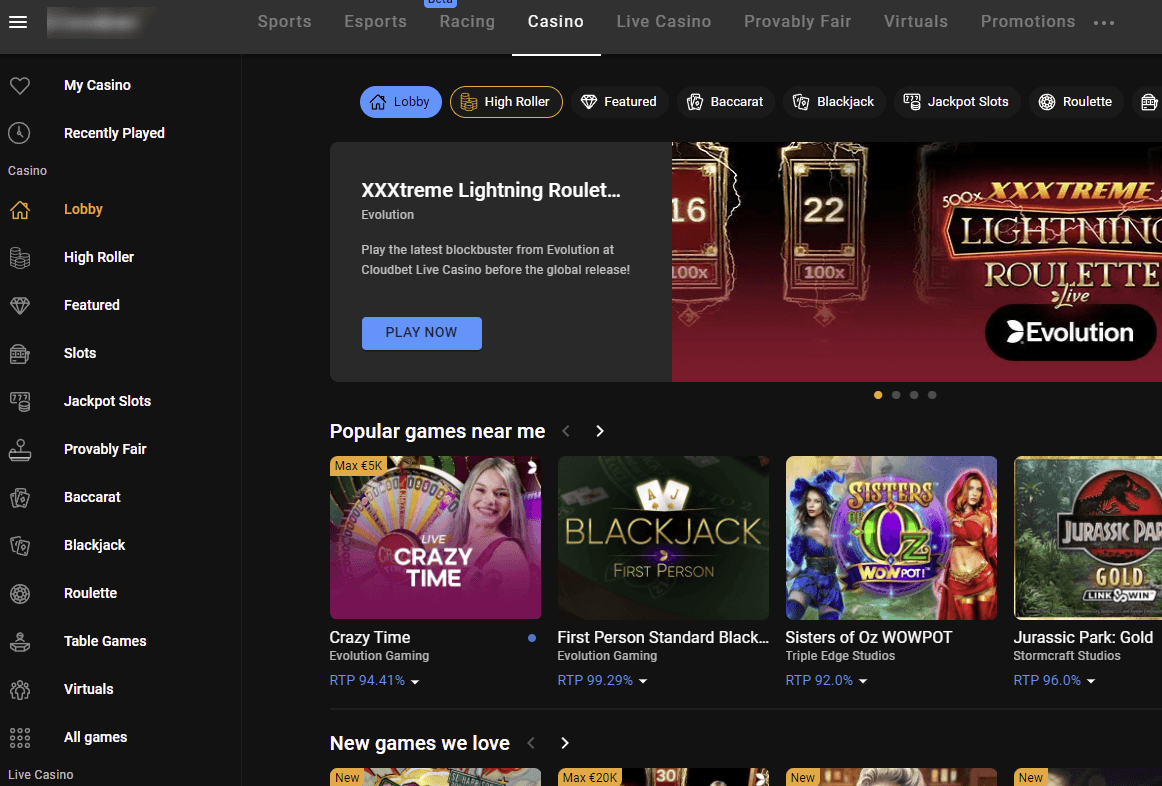1162x786 pixels.
Task: Expand the Crazy Time RTP 94.41% dropdown
Action: (415, 682)
